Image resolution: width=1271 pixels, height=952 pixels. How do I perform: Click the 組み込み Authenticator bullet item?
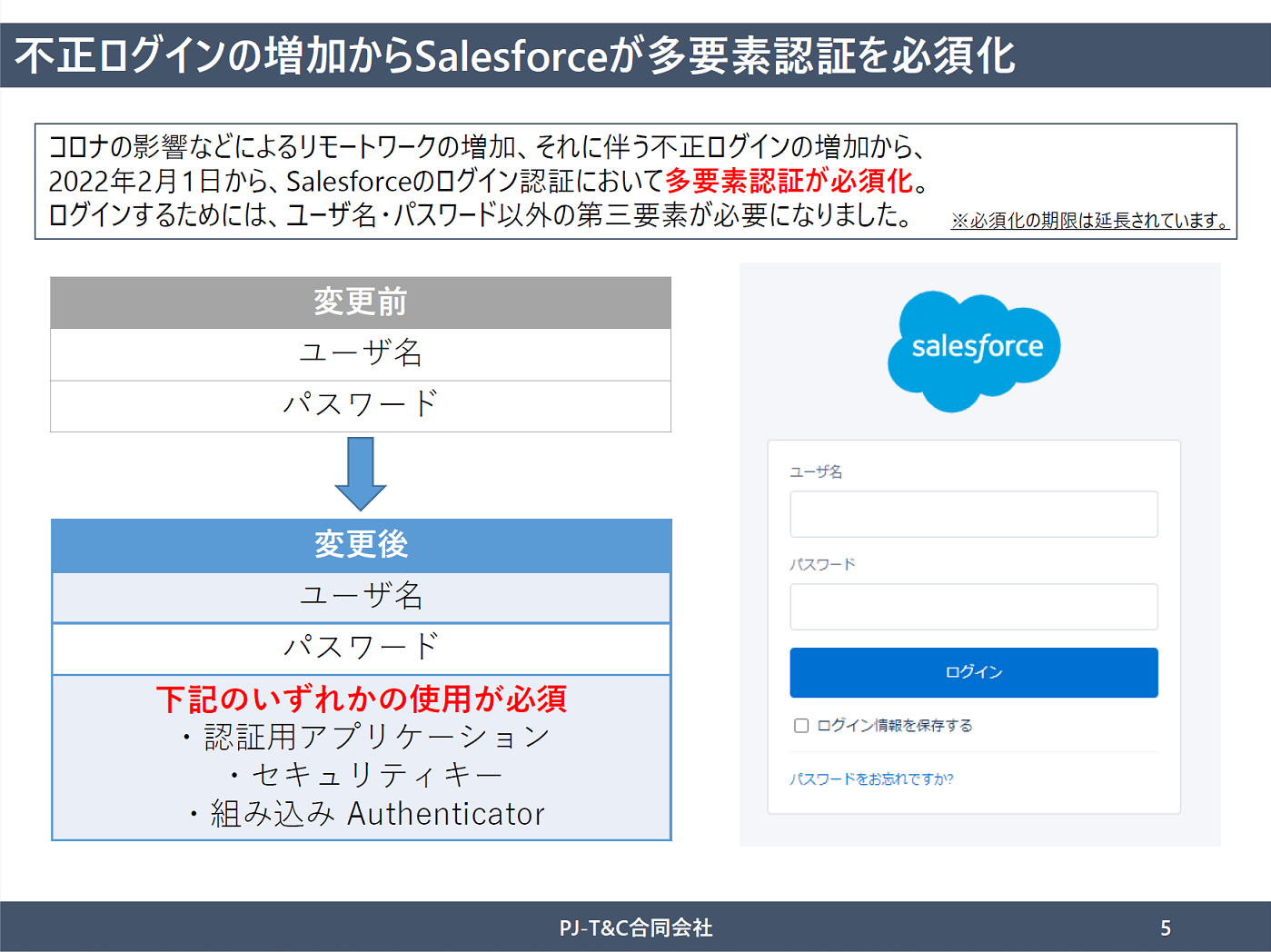[368, 814]
